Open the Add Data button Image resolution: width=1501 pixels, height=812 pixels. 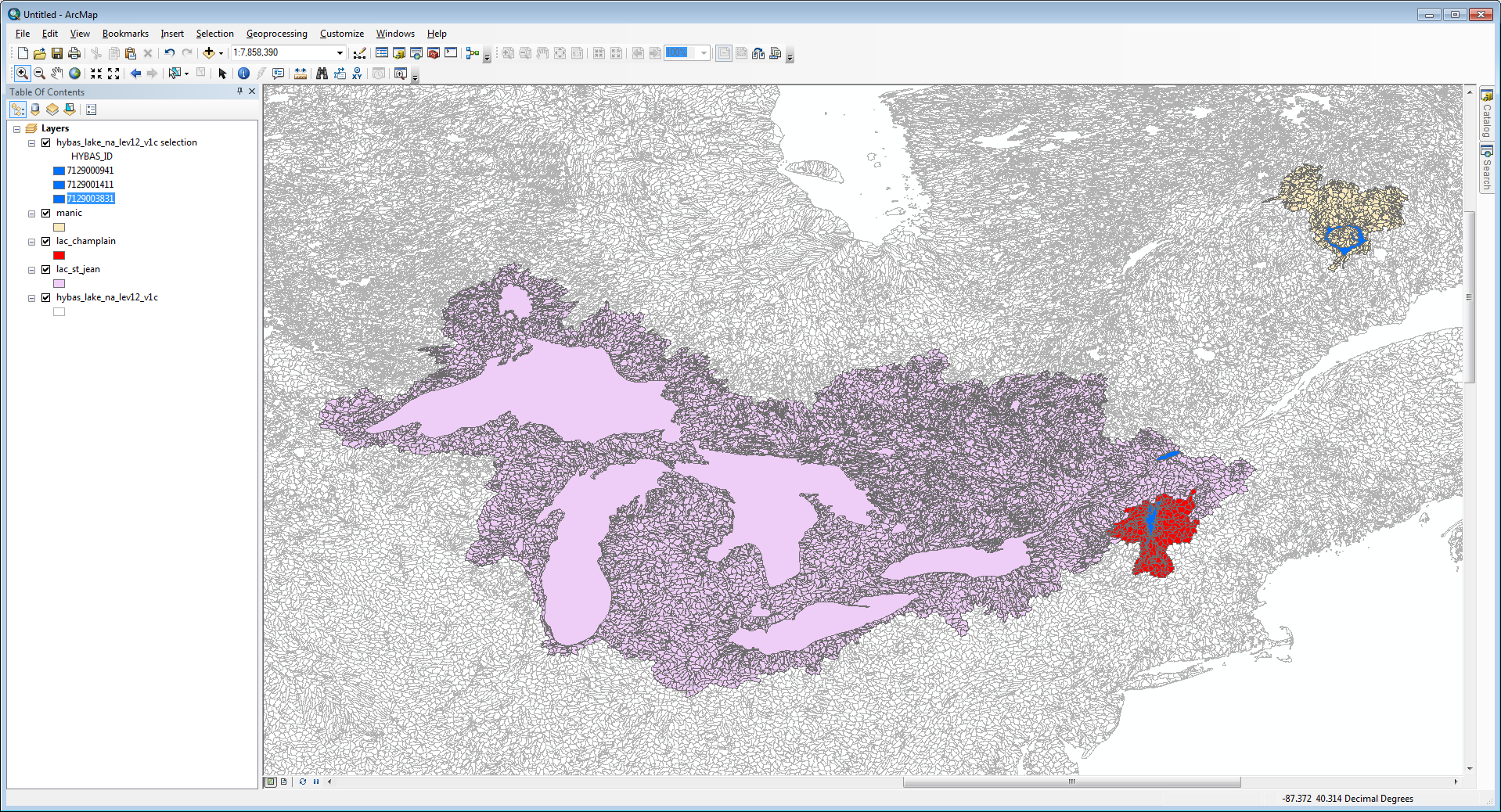tap(210, 53)
